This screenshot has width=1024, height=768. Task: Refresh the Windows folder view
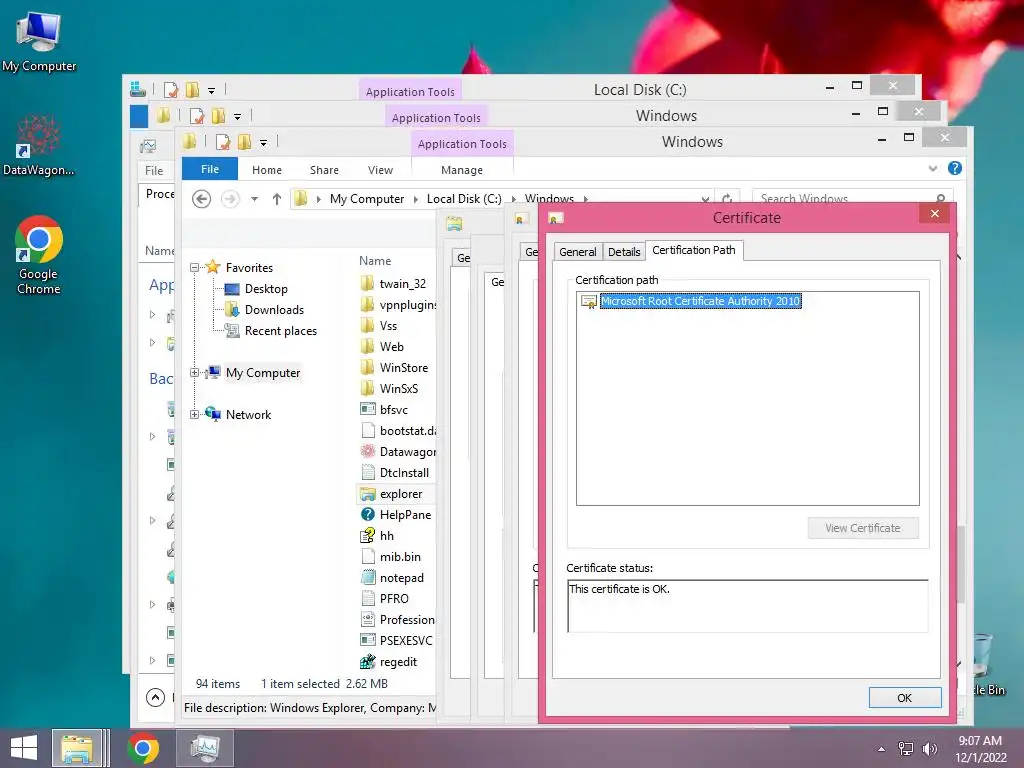point(727,199)
